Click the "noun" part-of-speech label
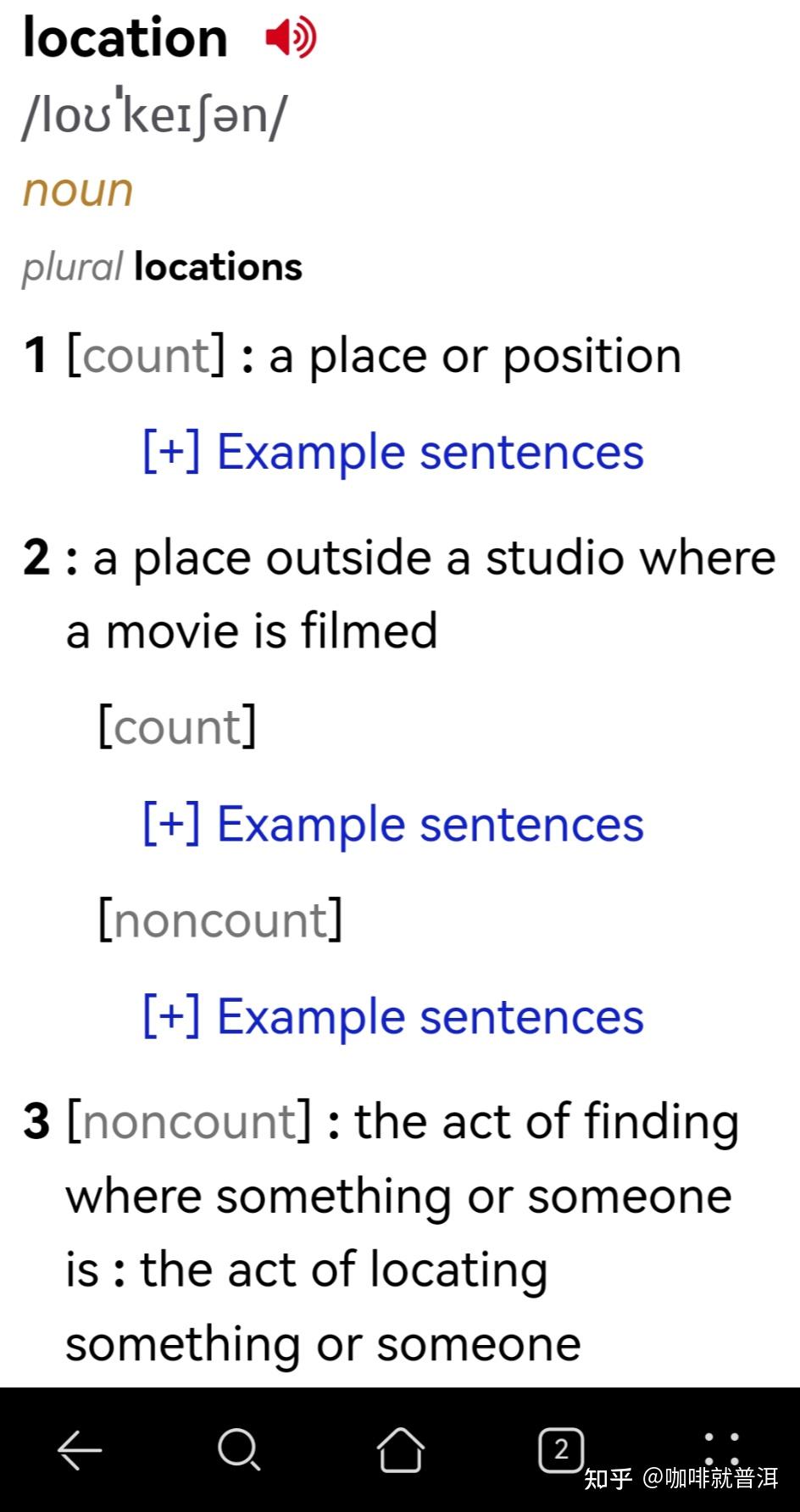The image size is (800, 1512). [x=78, y=190]
